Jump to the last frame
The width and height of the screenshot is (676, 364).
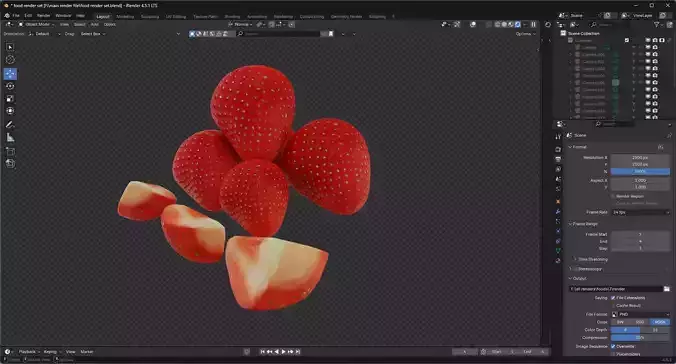tap(297, 352)
